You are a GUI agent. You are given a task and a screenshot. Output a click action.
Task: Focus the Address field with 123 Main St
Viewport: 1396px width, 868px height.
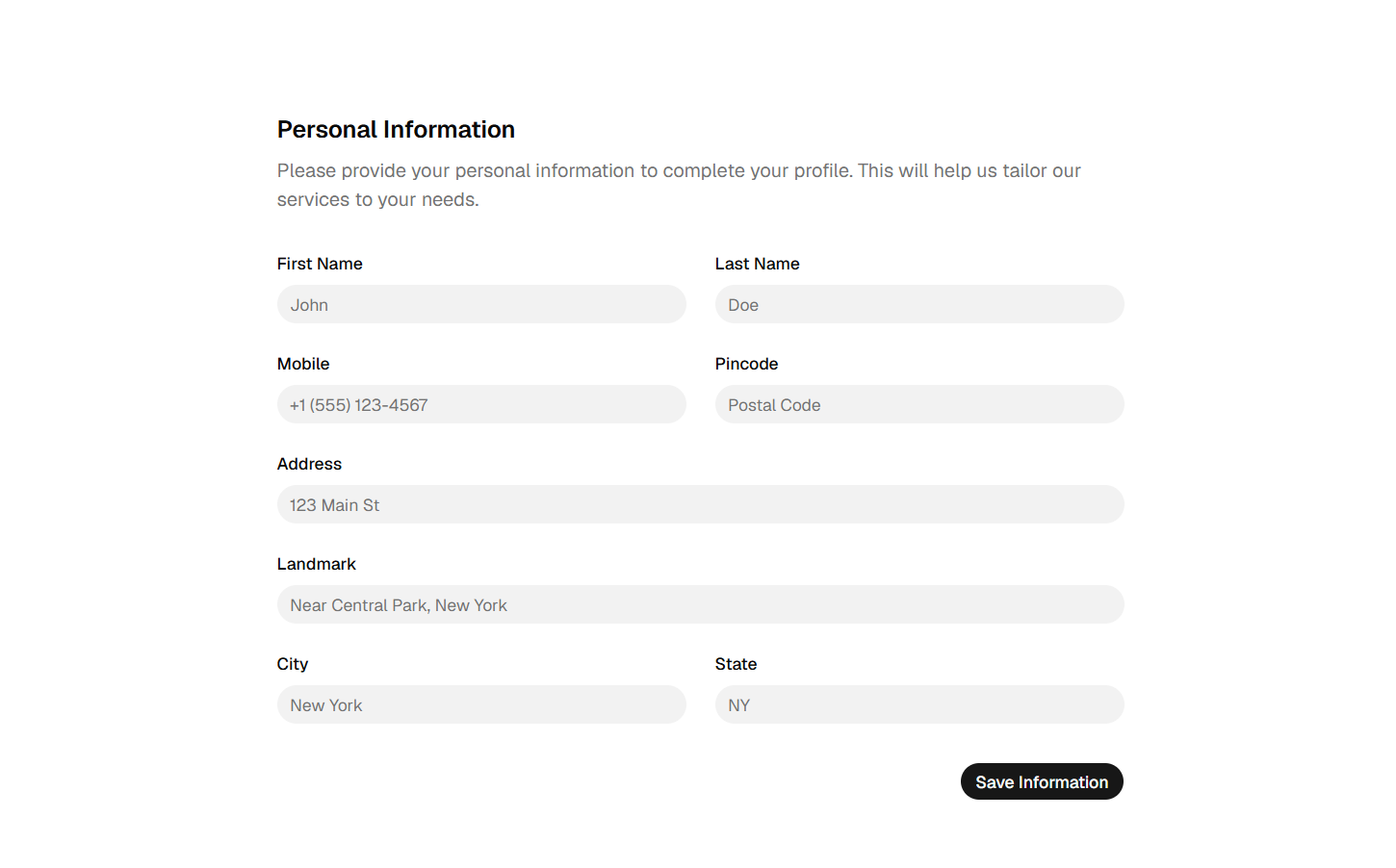point(701,504)
